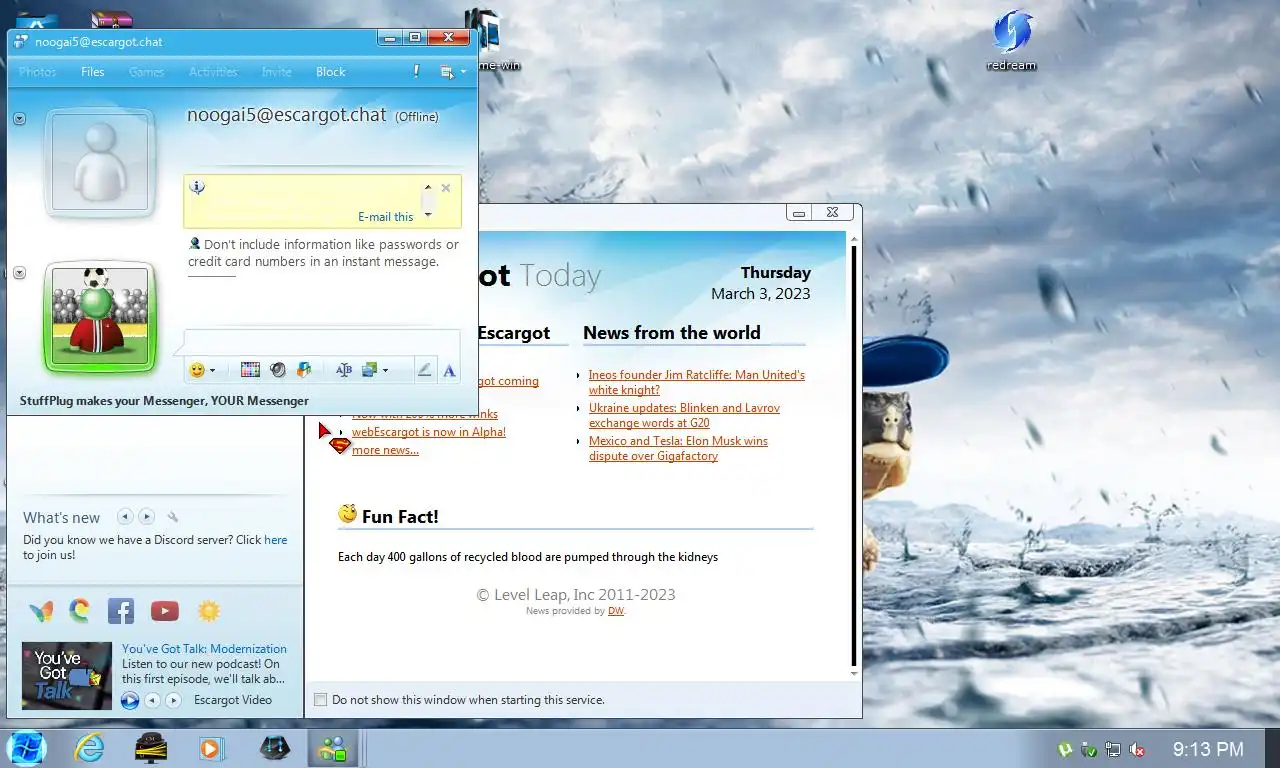The width and height of the screenshot is (1280, 768).
Task: Click the sun weather icon
Action: click(x=209, y=611)
